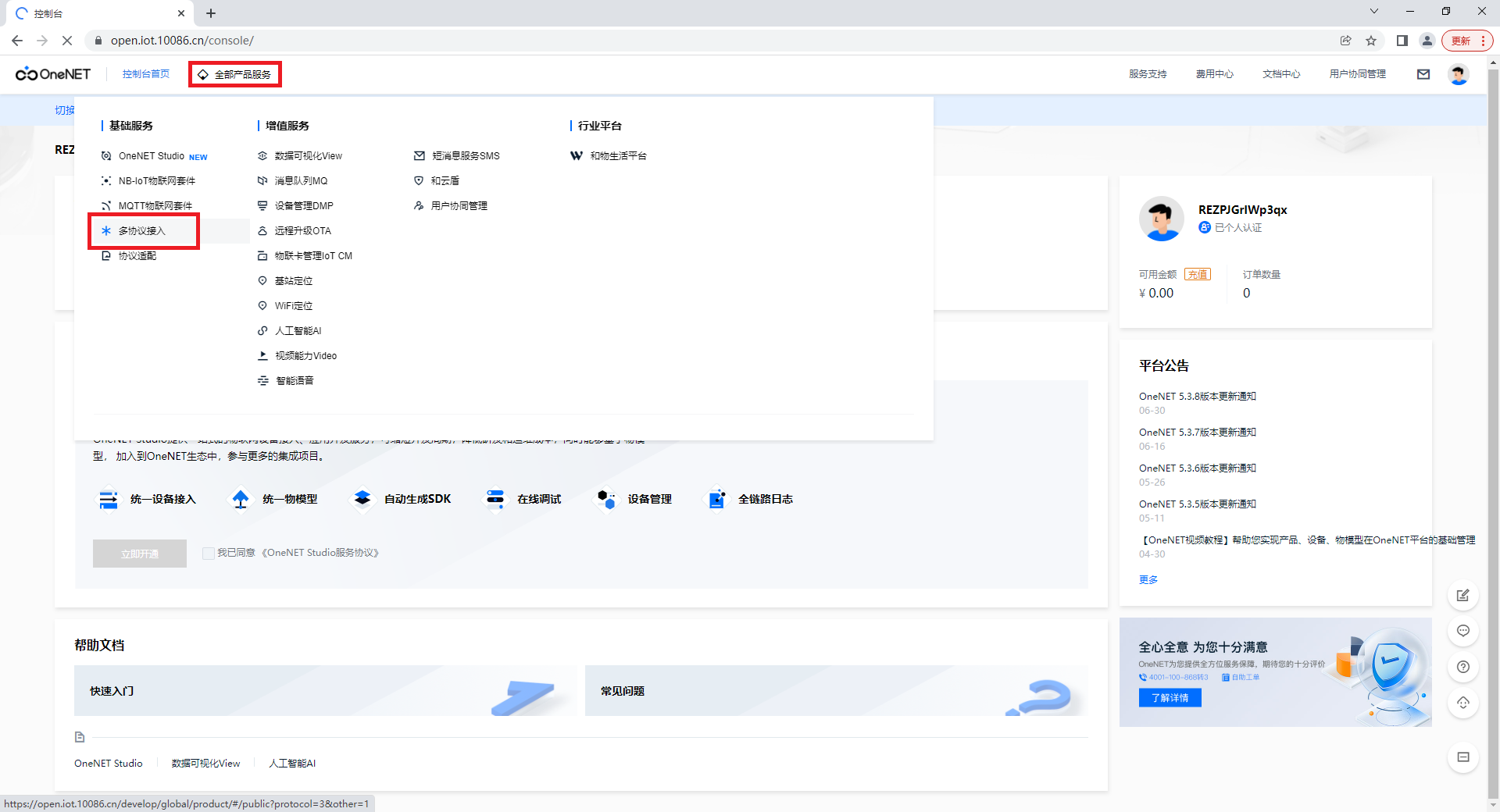The width and height of the screenshot is (1500, 812).
Task: Check the OneNET Studio agreement checkbox
Action: 208,554
